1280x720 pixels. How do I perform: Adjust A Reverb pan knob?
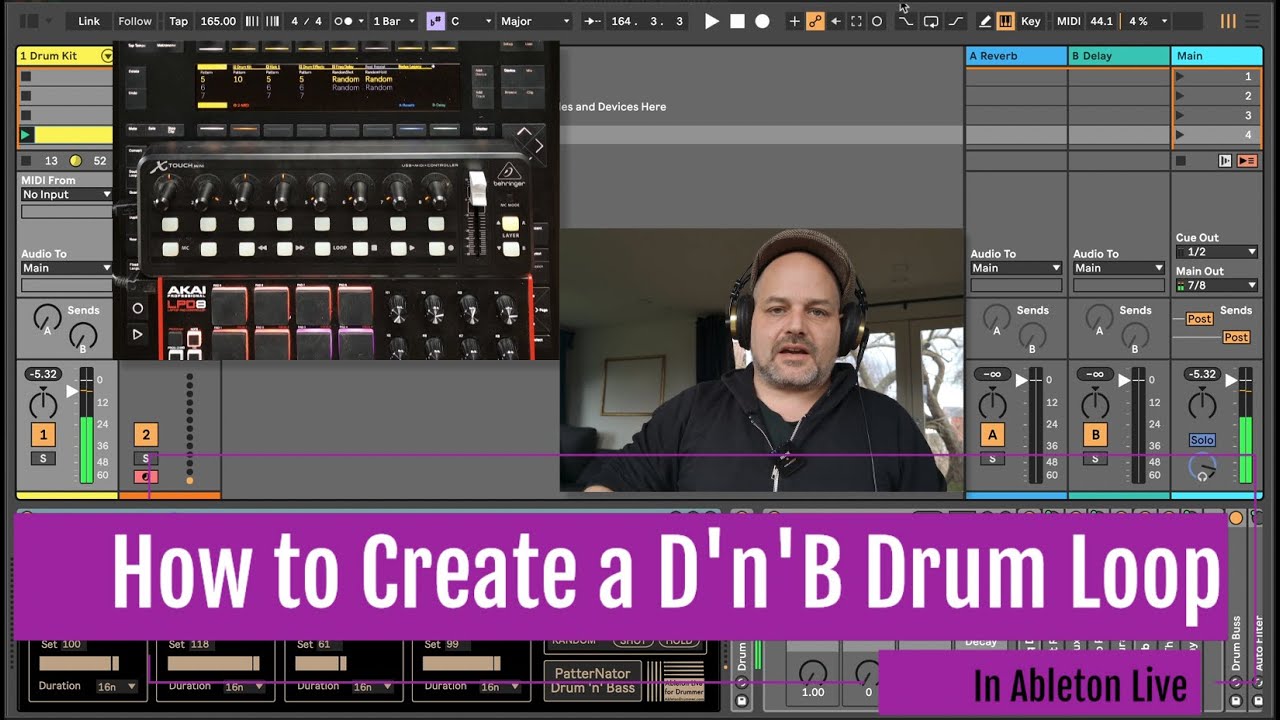(992, 404)
